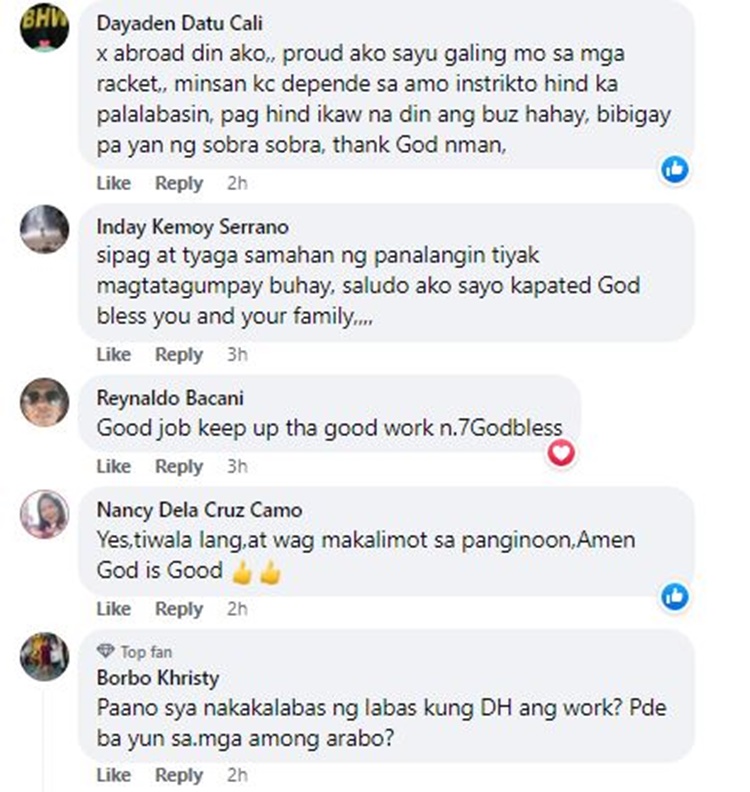Click the 3h timestamp on Inday's comment
The image size is (750, 792).
(237, 354)
